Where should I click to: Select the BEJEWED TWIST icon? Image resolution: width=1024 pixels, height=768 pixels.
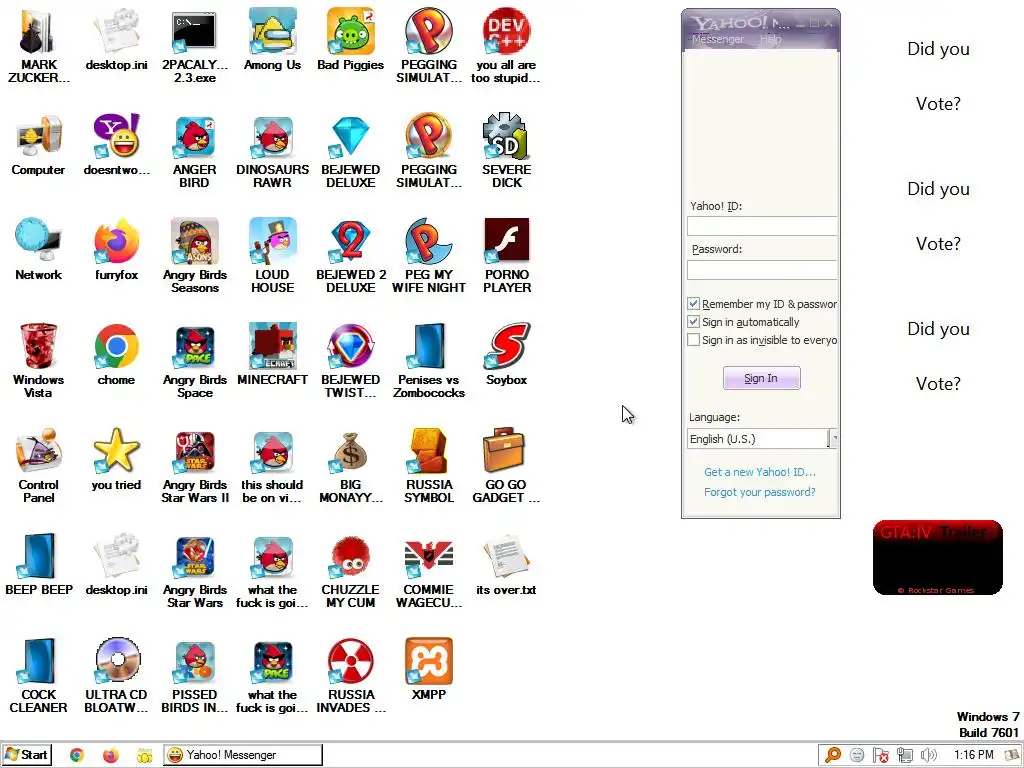point(351,360)
